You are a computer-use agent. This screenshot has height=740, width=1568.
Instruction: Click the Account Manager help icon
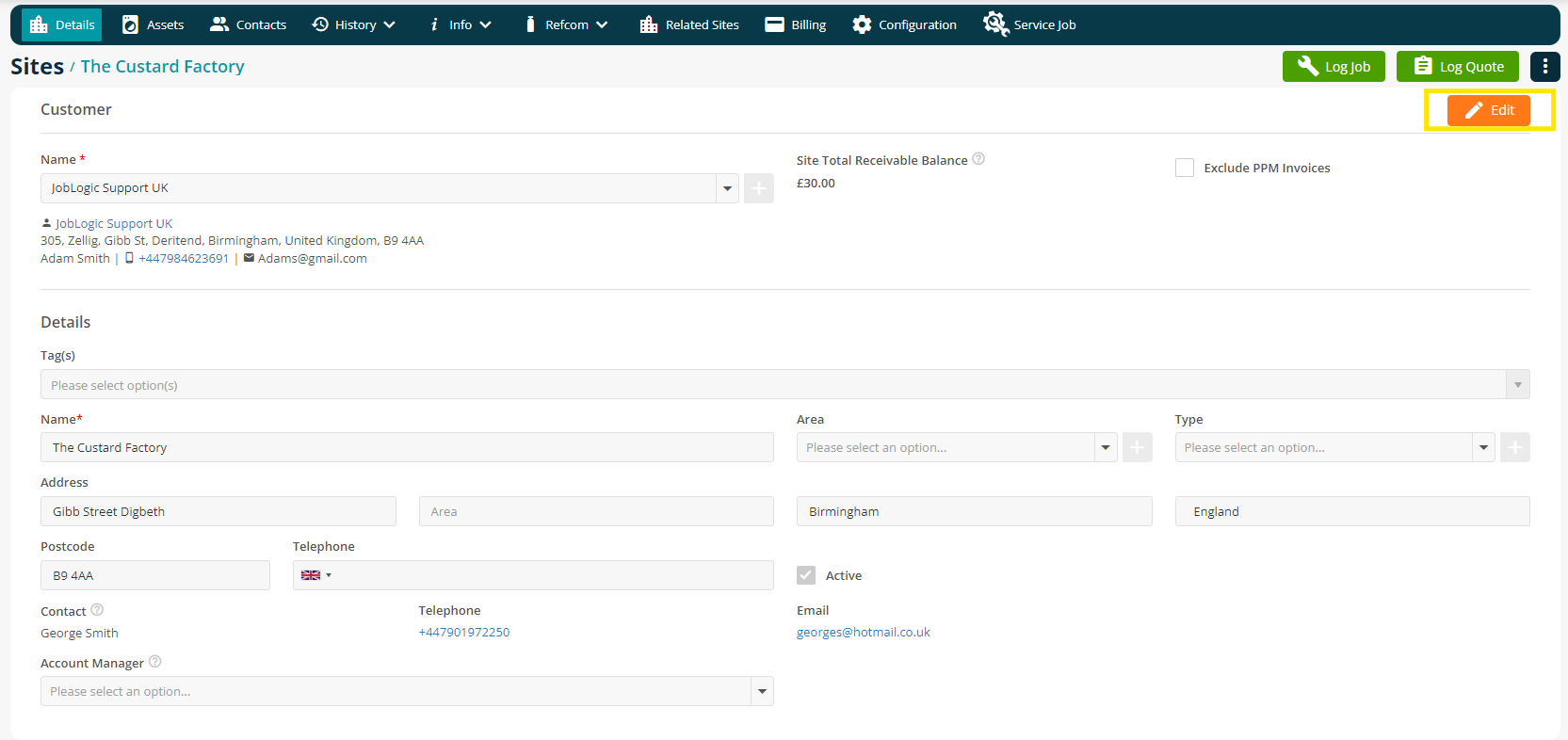155,662
